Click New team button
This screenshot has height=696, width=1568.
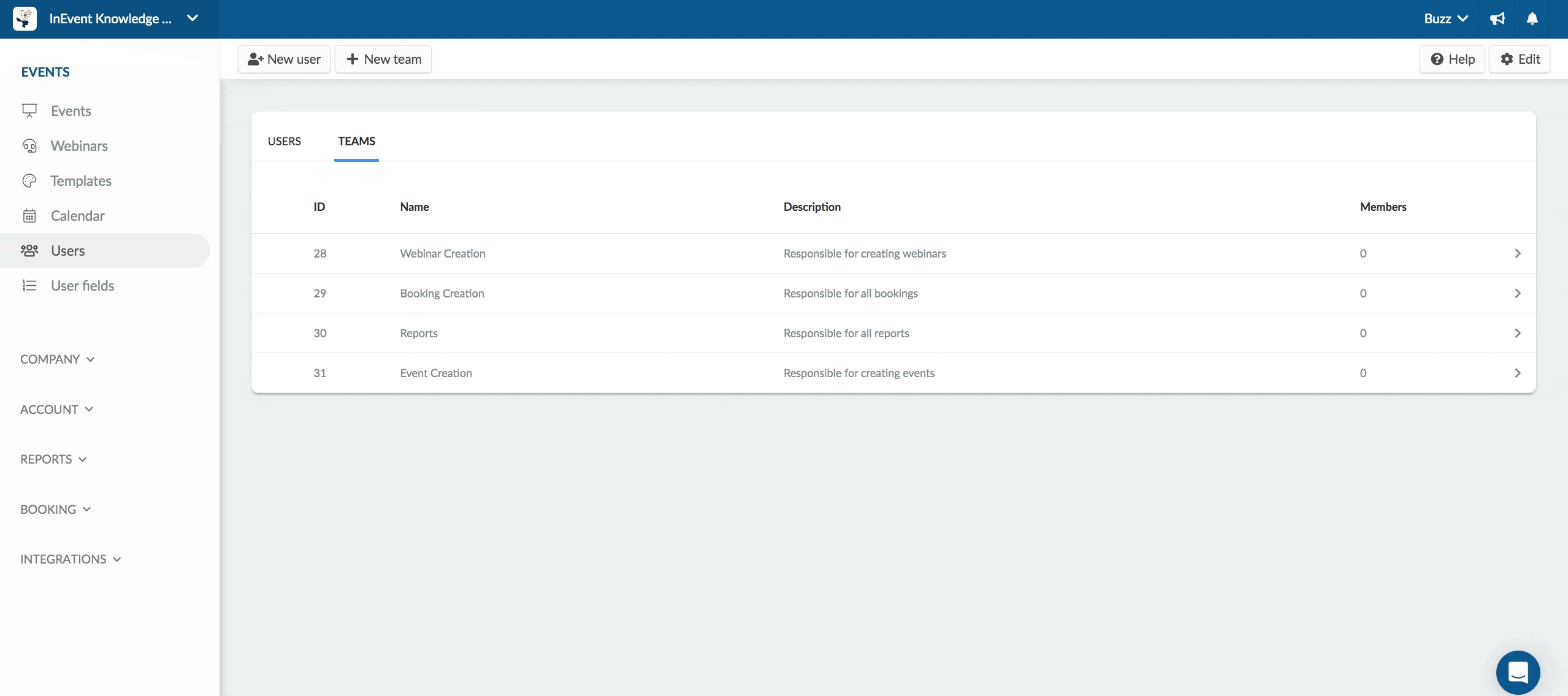coord(383,58)
